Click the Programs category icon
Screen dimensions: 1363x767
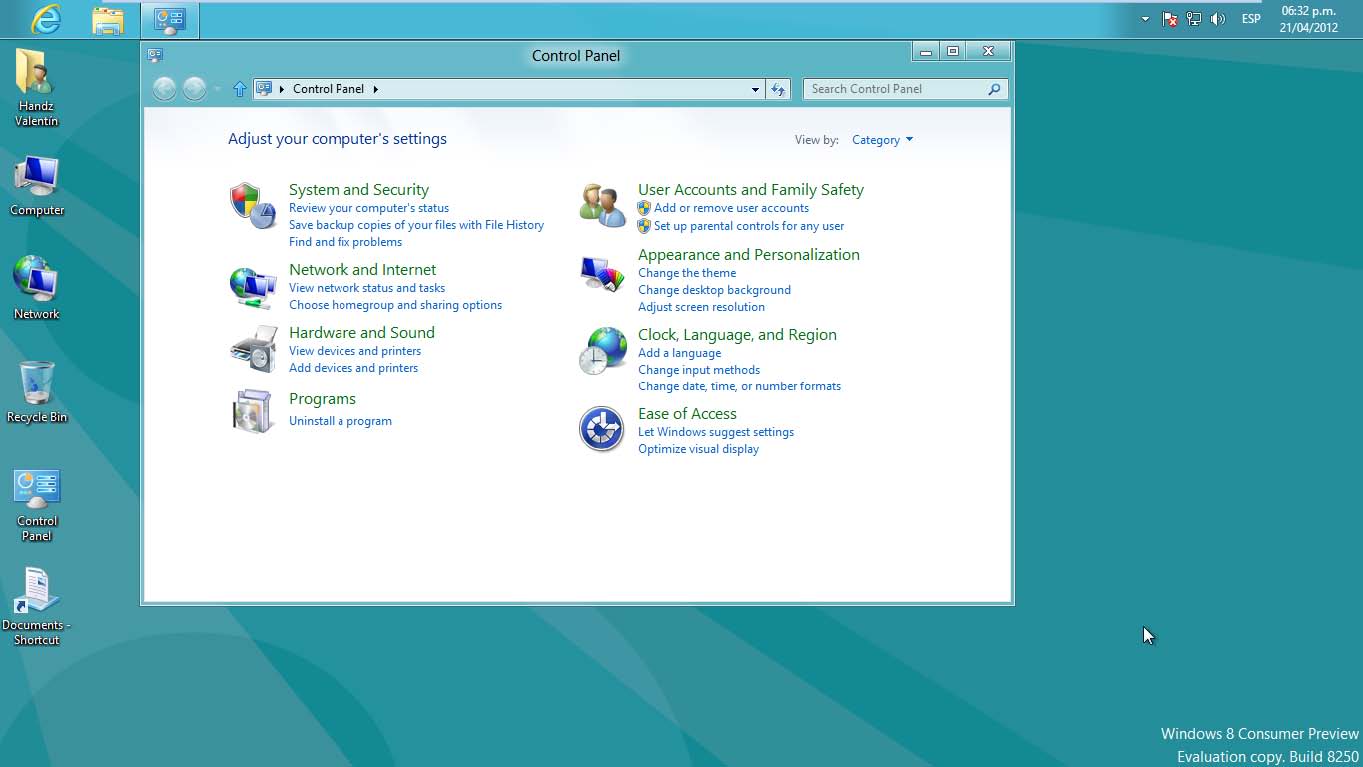252,411
